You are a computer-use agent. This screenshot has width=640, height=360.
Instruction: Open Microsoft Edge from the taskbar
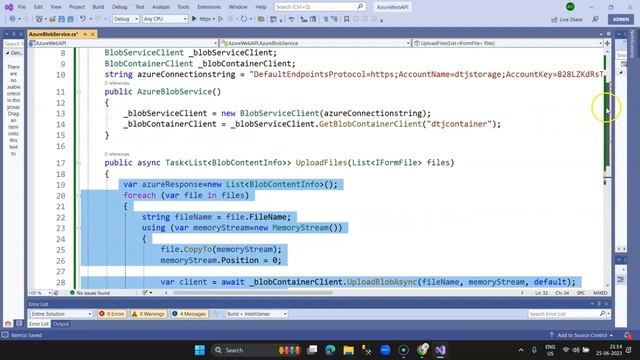pyautogui.click(x=330, y=350)
